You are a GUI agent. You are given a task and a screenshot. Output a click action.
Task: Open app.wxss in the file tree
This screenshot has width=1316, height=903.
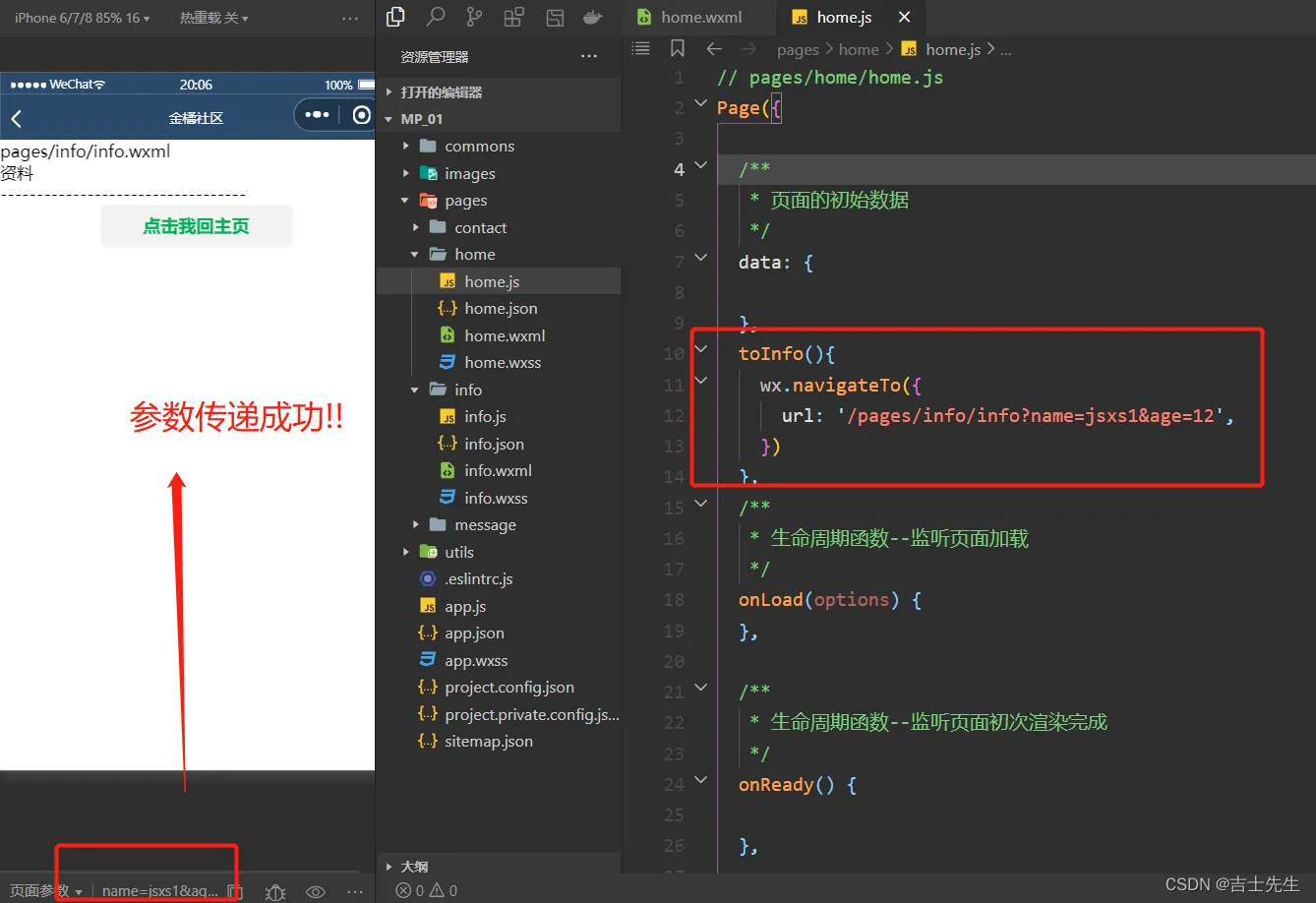(499, 660)
